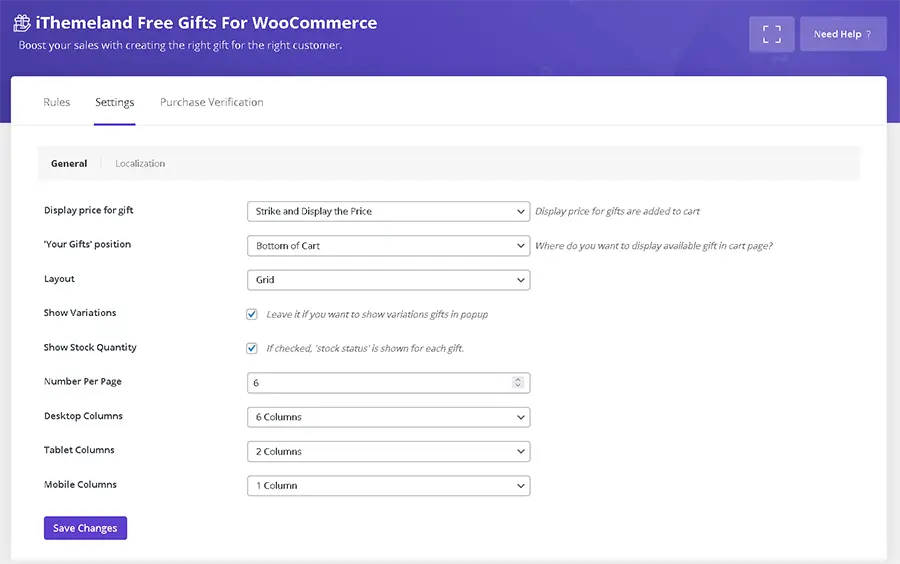Click the fullscreen expand icon
The image size is (900, 564).
[771, 34]
